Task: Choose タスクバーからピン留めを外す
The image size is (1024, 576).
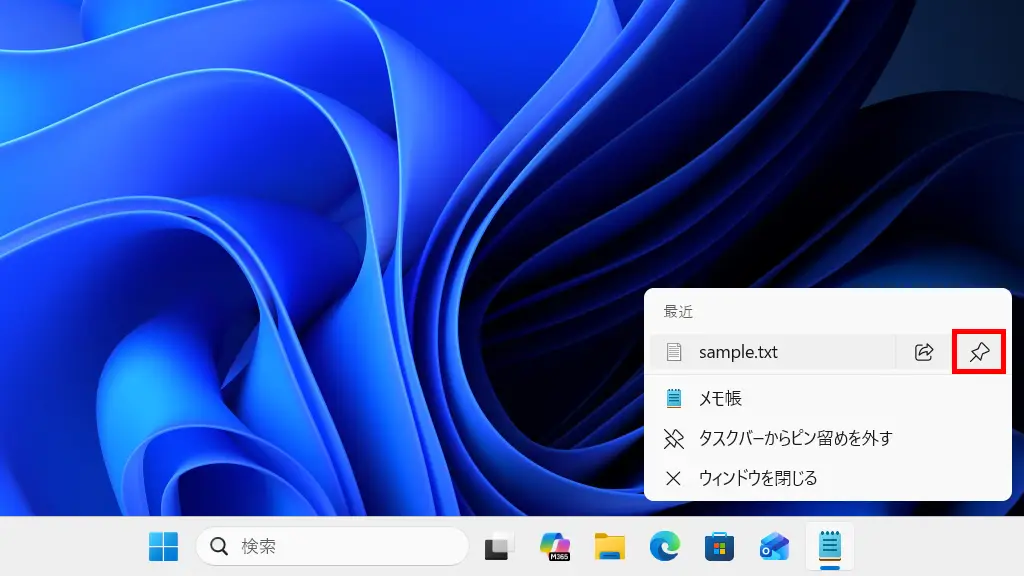Action: click(794, 438)
